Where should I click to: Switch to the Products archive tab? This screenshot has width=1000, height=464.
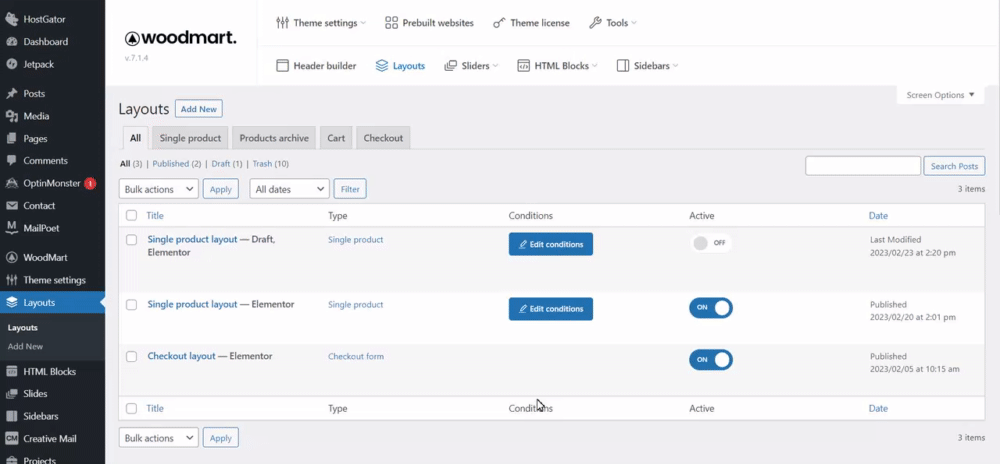point(275,138)
